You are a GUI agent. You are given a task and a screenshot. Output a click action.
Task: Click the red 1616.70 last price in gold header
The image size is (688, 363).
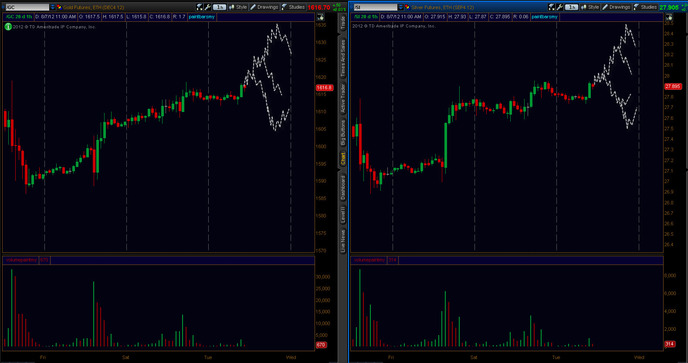click(319, 7)
